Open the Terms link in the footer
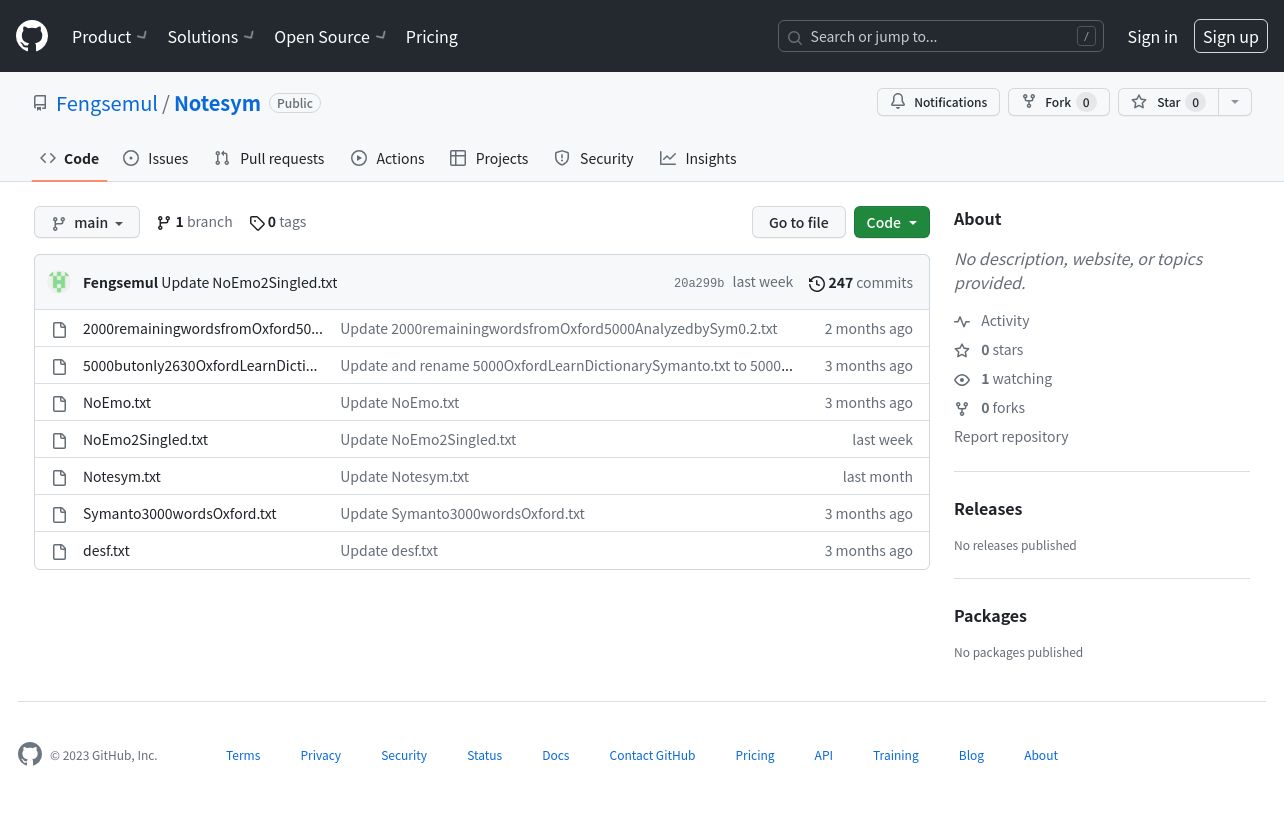The height and width of the screenshot is (816, 1284). (243, 755)
